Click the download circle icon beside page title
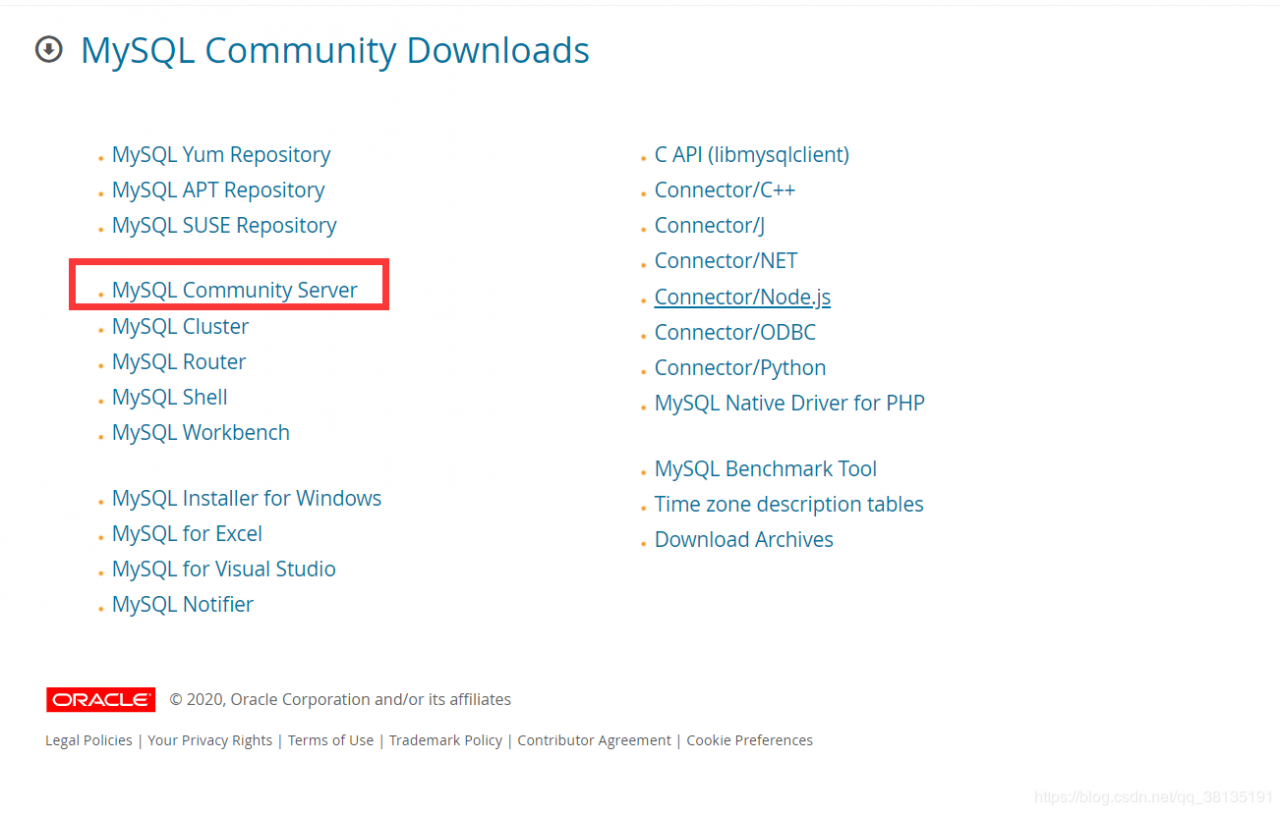The image size is (1280, 815). (x=49, y=49)
